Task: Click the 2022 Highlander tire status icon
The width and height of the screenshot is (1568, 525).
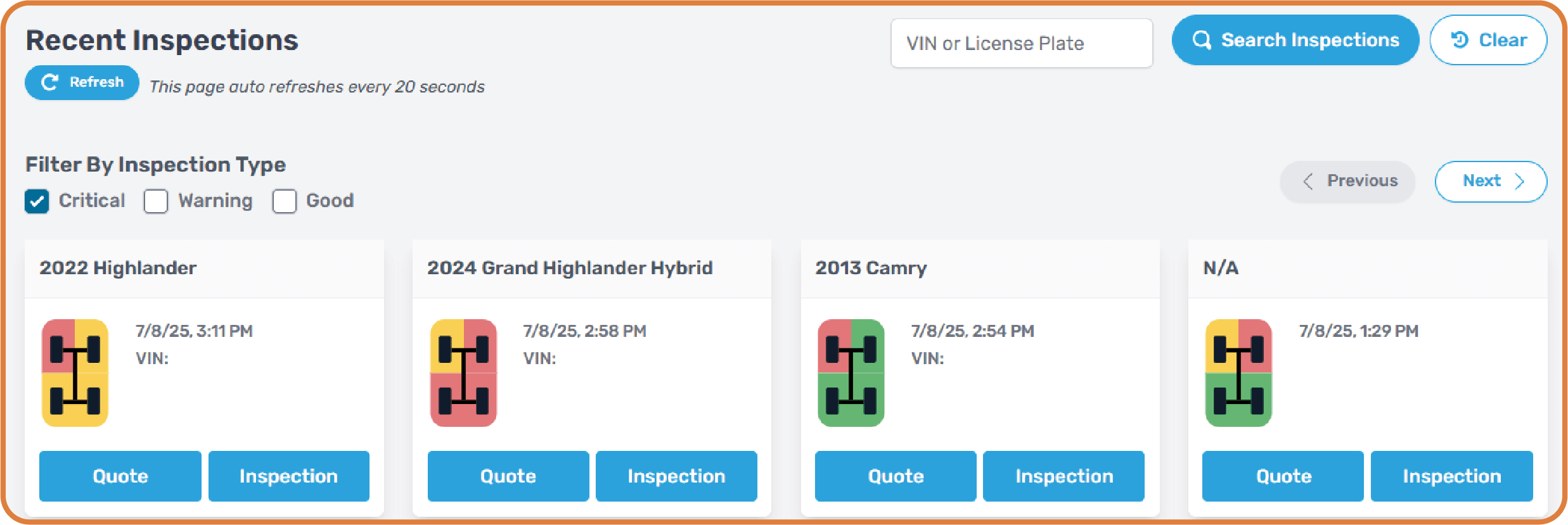Action: [75, 372]
